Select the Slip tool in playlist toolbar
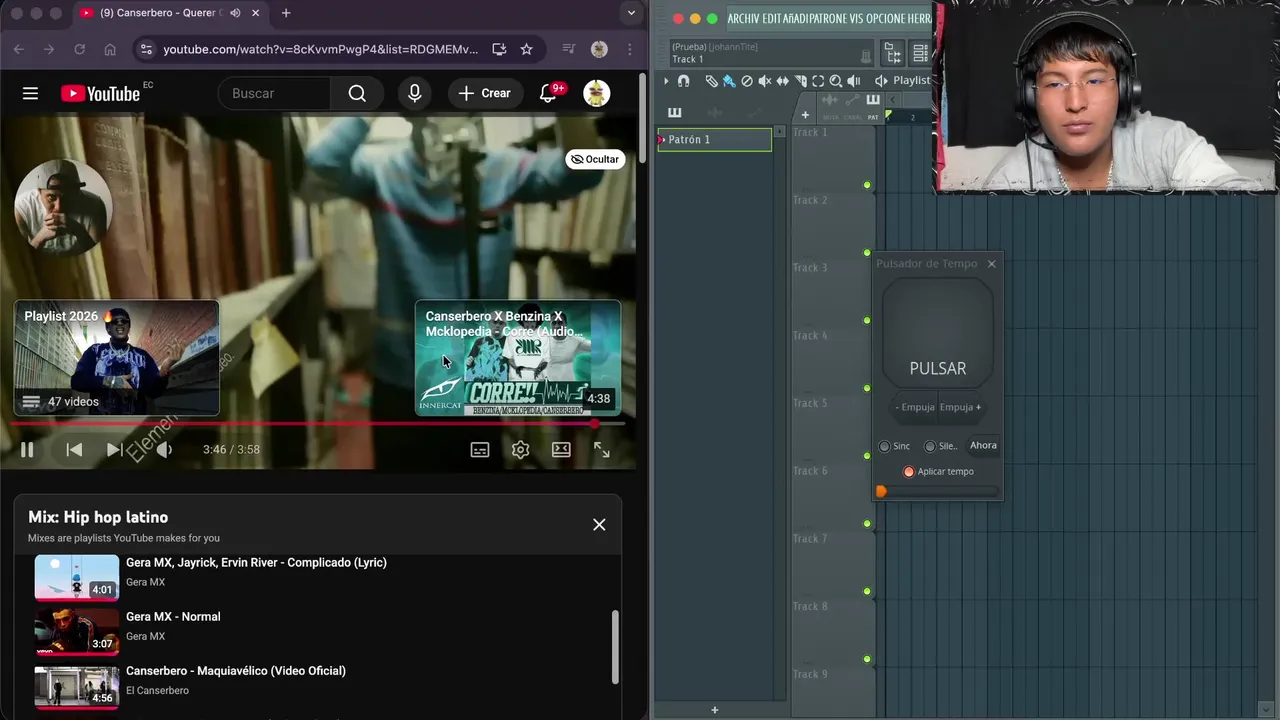 (x=783, y=81)
